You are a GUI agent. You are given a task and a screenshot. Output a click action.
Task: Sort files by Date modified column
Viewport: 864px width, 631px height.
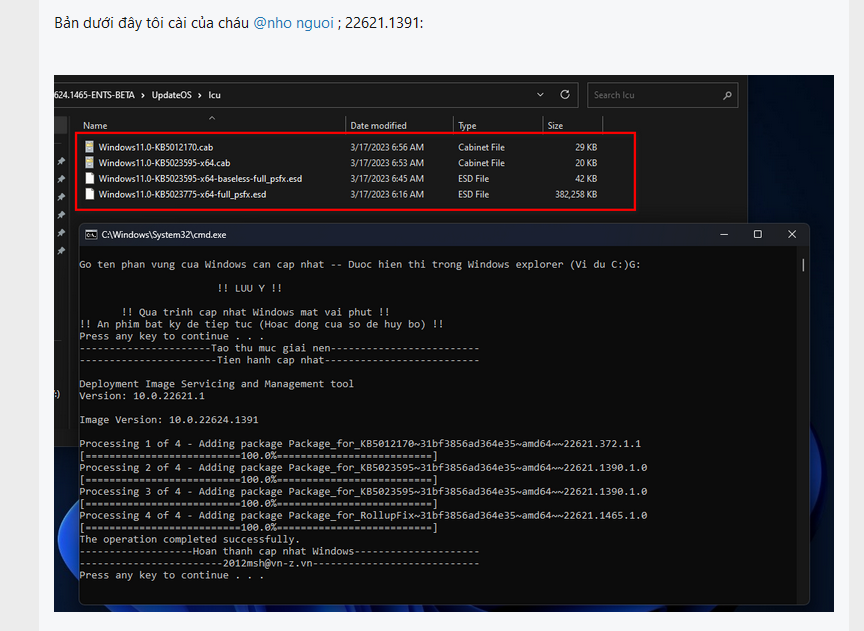378,126
